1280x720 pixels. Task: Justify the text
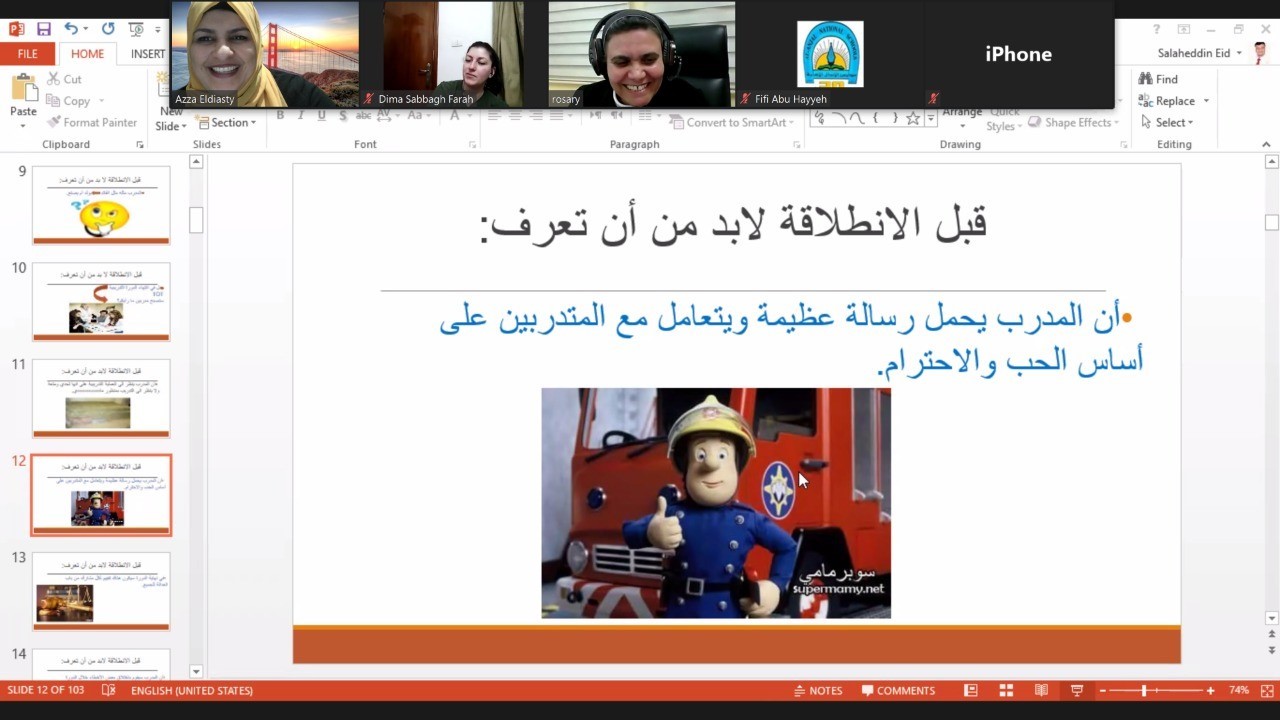[555, 117]
